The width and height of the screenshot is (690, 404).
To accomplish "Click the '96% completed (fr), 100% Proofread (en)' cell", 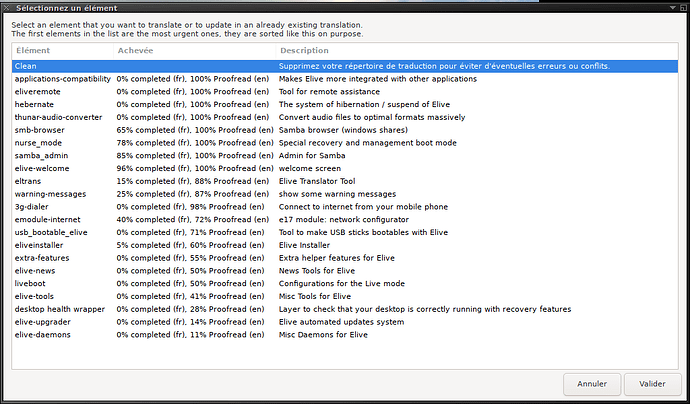I will pos(195,169).
